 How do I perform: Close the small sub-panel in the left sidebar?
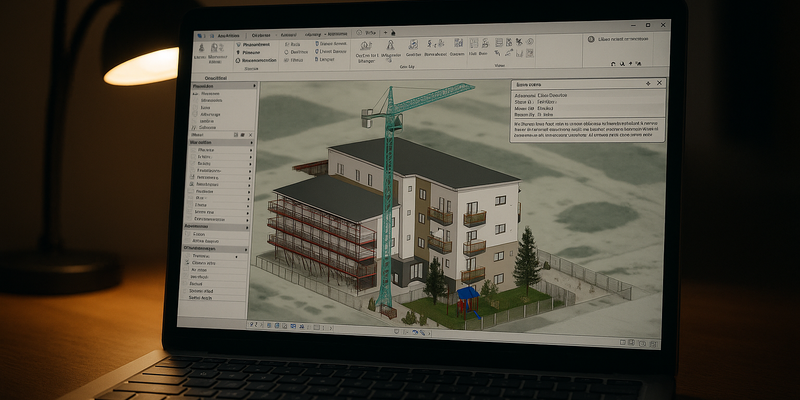(250, 135)
